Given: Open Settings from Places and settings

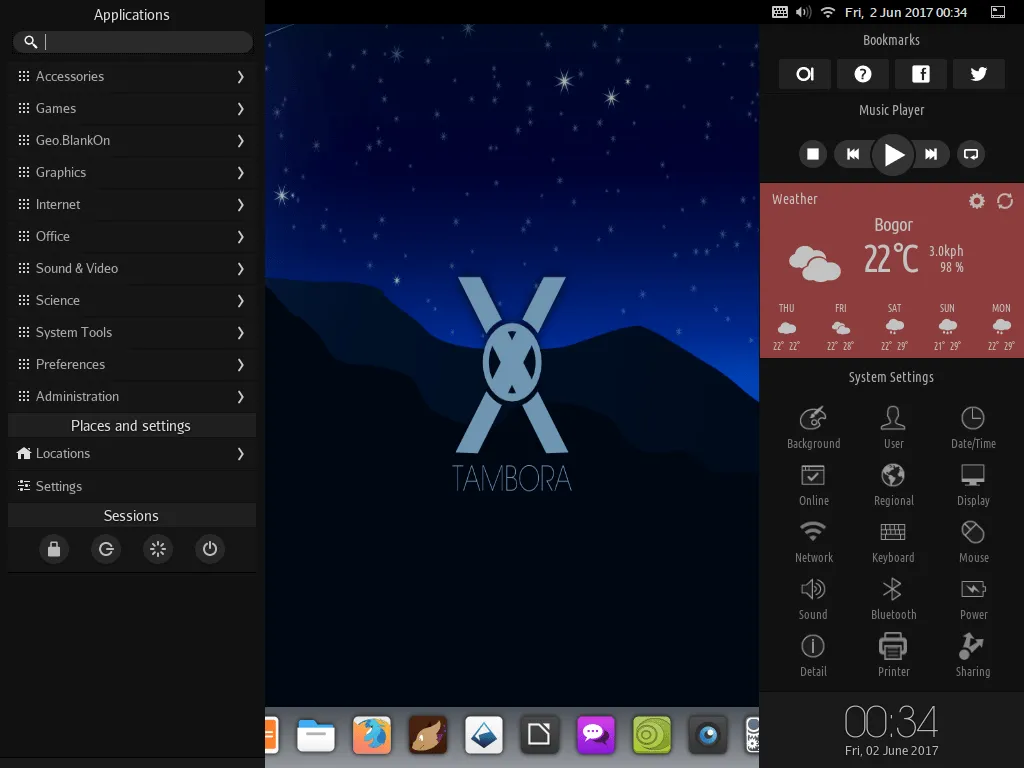Looking at the screenshot, I should 131,486.
